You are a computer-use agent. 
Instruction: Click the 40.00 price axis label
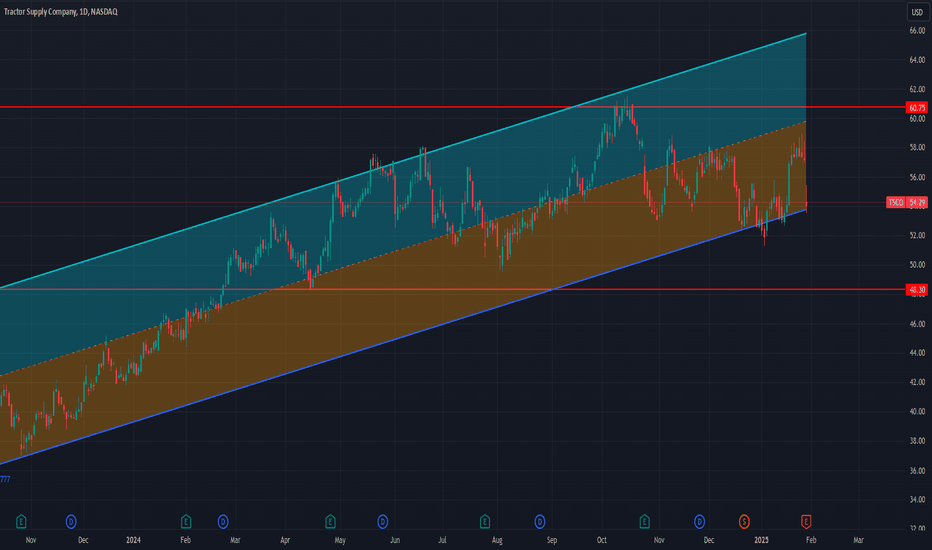pos(917,411)
